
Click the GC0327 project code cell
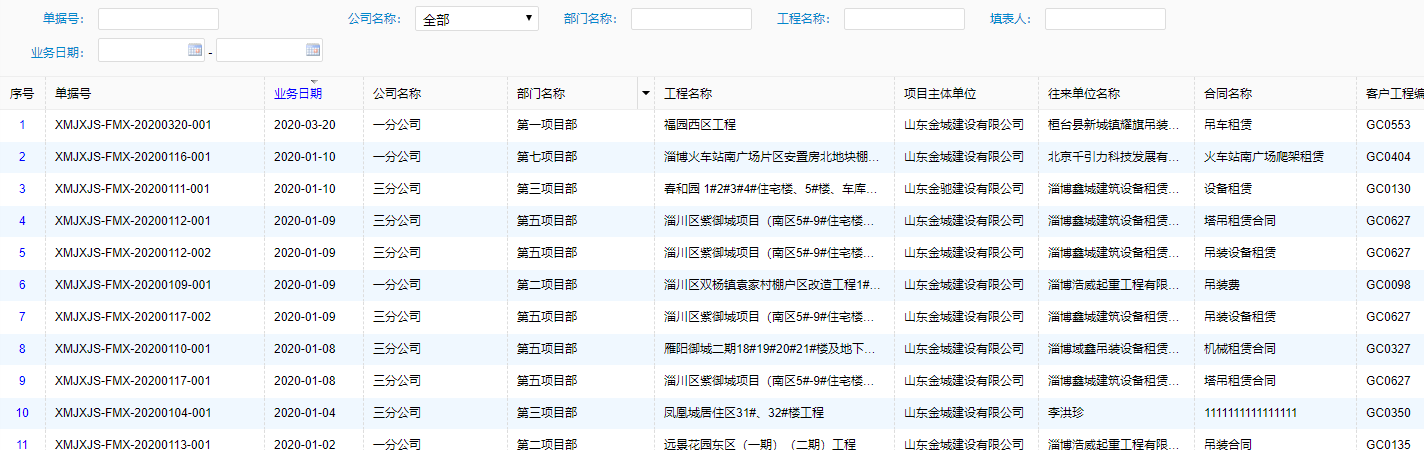[1388, 349]
